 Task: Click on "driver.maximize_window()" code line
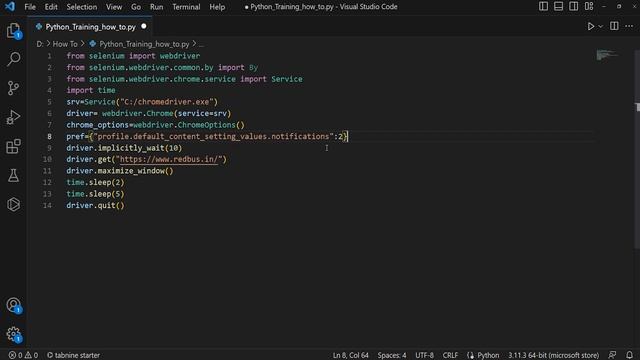pyautogui.click(x=120, y=171)
